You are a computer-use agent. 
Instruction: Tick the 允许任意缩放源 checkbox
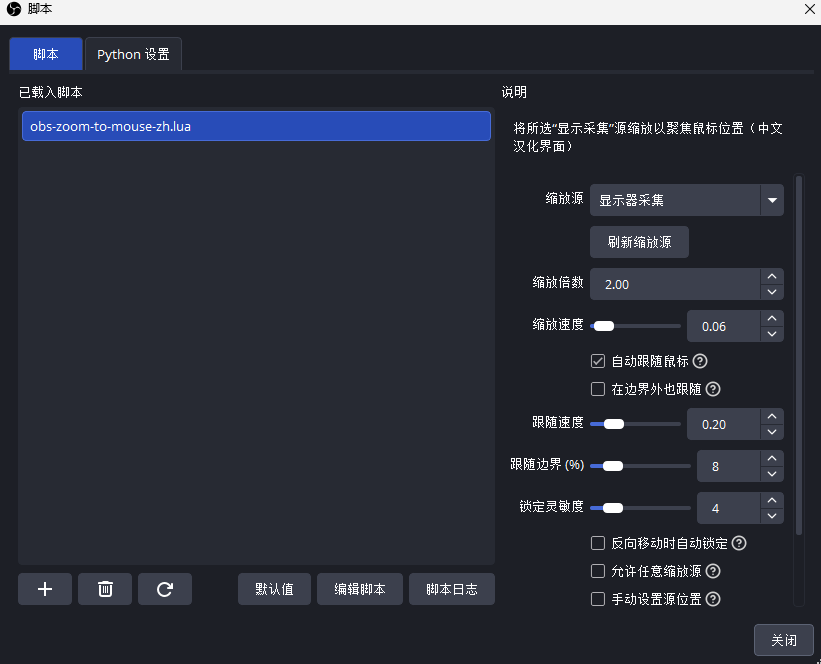point(598,572)
